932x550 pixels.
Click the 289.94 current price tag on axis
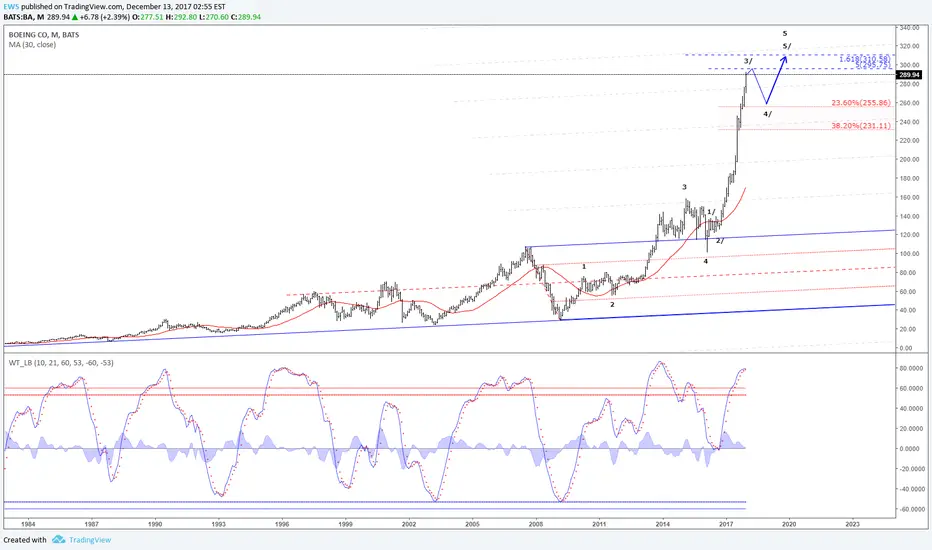pyautogui.click(x=910, y=75)
